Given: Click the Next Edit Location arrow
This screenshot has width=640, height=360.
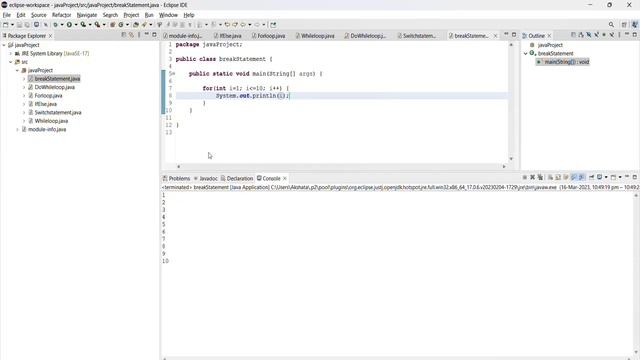Looking at the screenshot, I should (235, 24).
